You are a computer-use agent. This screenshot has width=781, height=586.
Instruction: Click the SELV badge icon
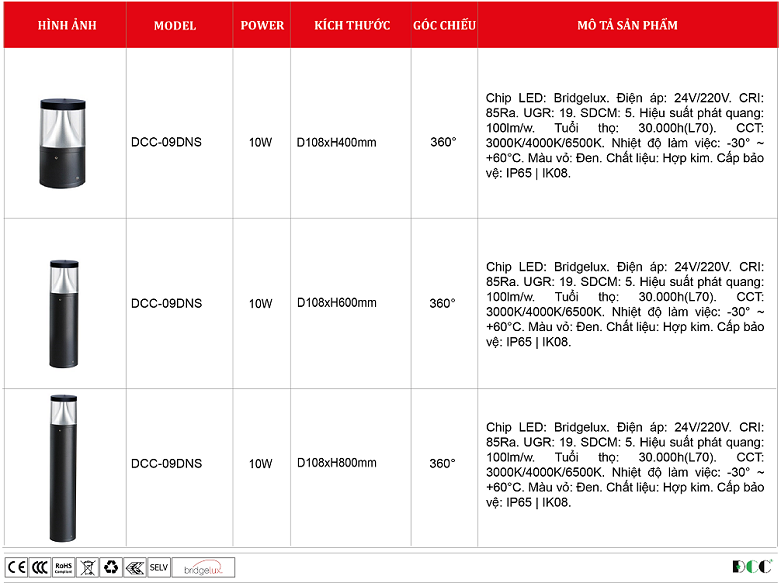[x=159, y=567]
